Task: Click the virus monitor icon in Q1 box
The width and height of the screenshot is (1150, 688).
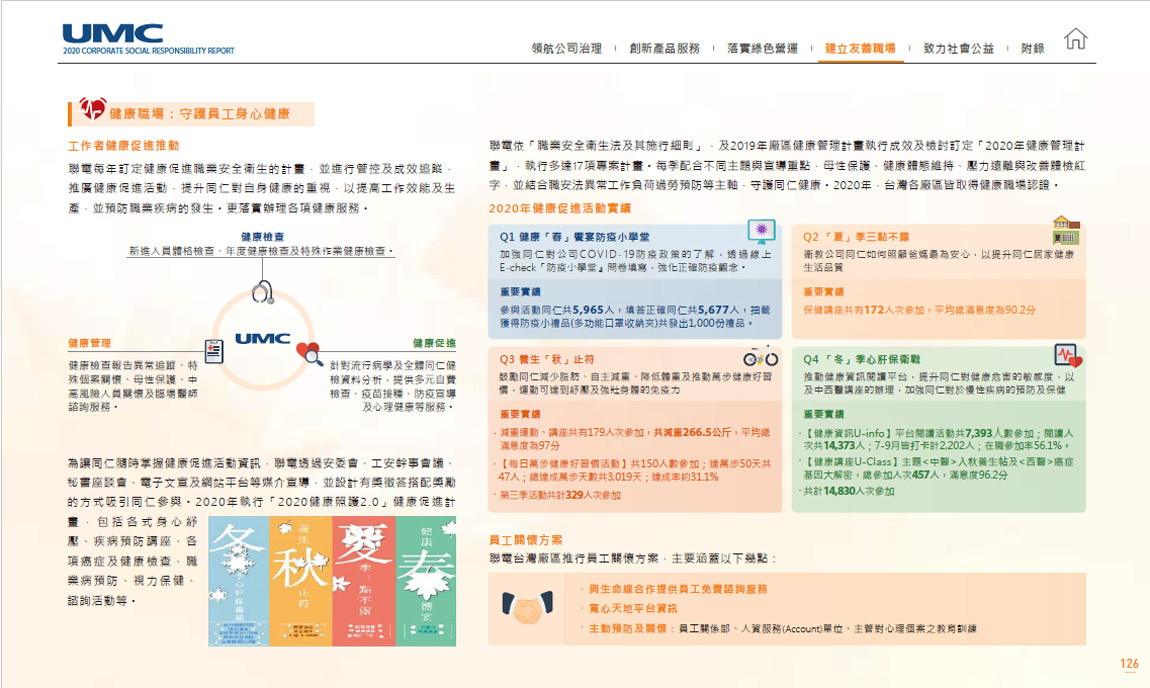Action: (x=763, y=232)
